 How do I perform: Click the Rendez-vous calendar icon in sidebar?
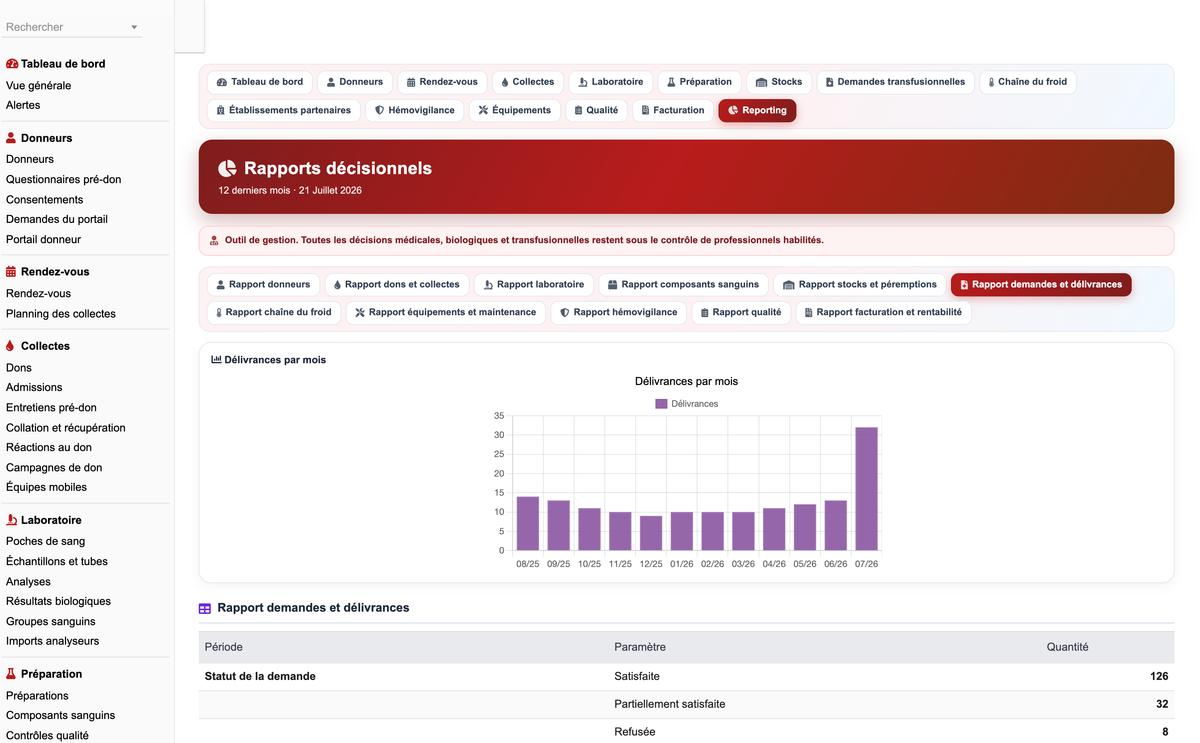(11, 272)
